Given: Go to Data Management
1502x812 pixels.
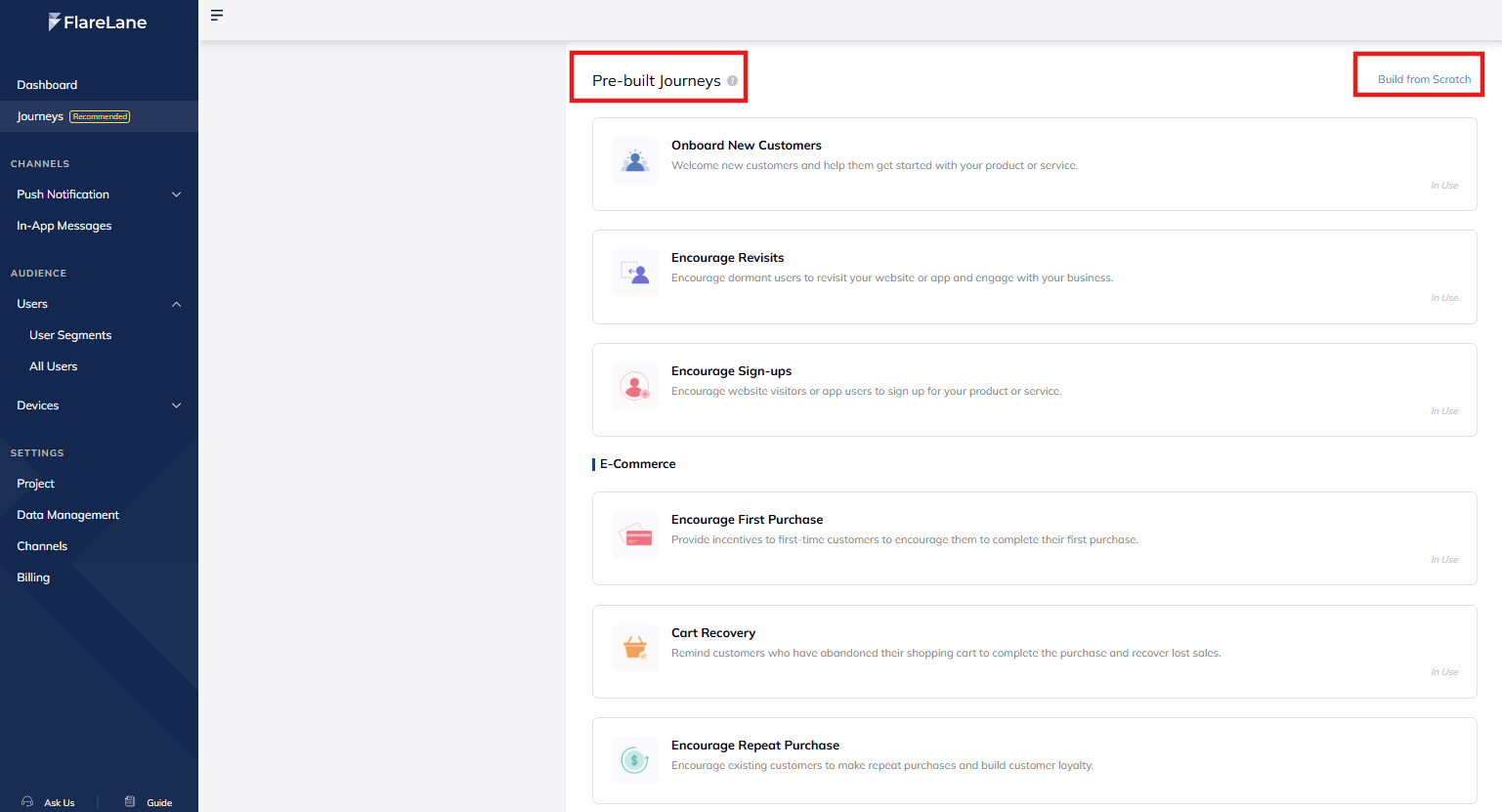Looking at the screenshot, I should [x=67, y=515].
